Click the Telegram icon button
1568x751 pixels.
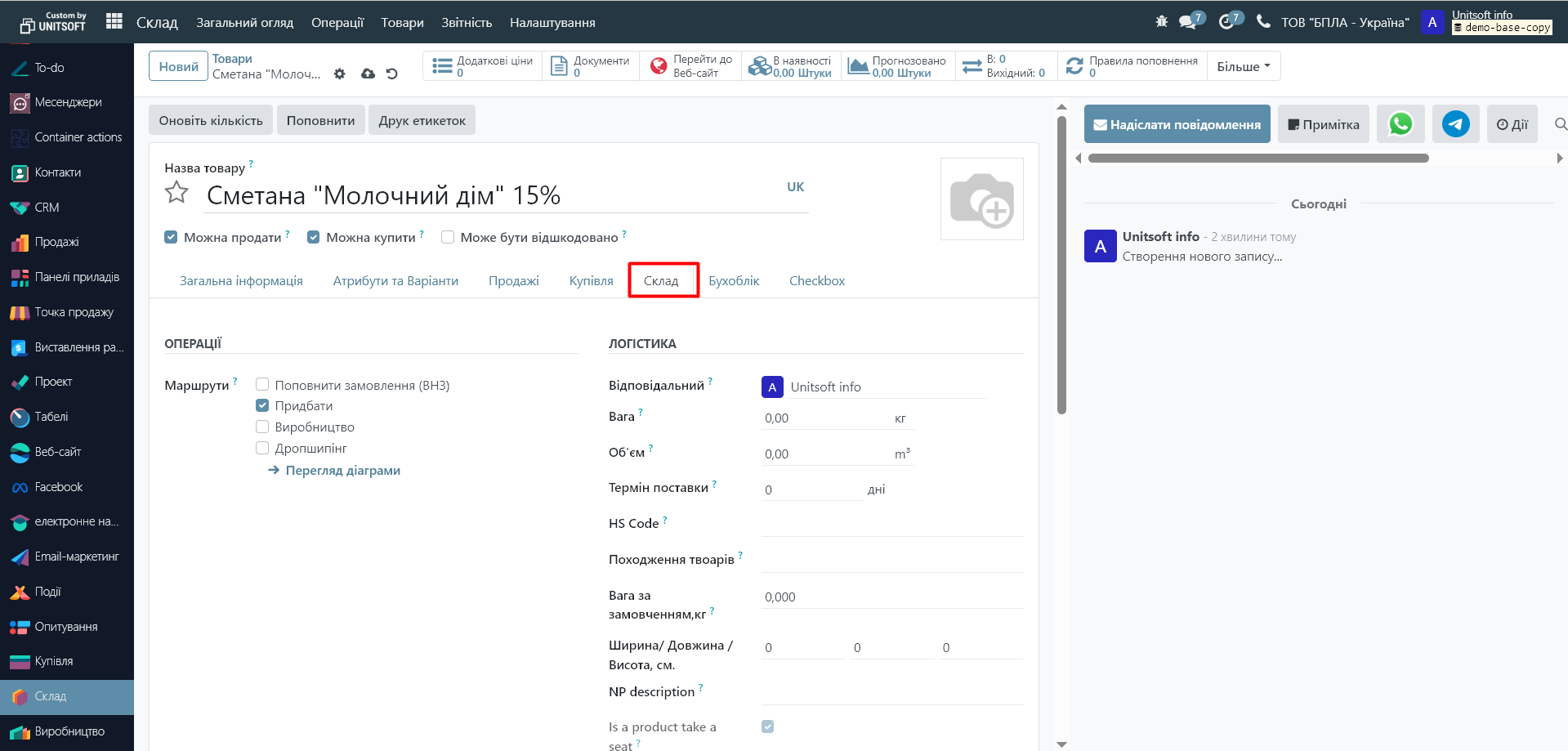click(x=1455, y=124)
